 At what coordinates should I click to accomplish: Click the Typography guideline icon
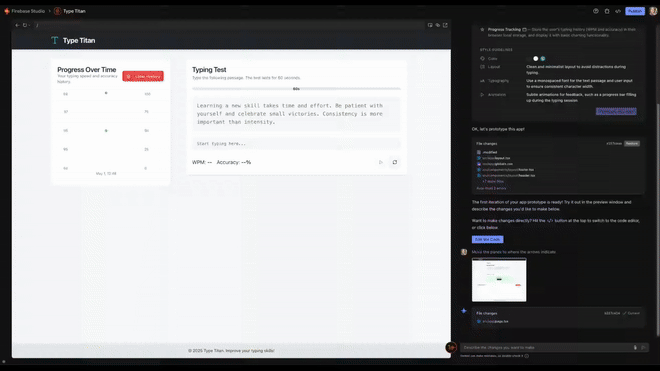coord(482,81)
